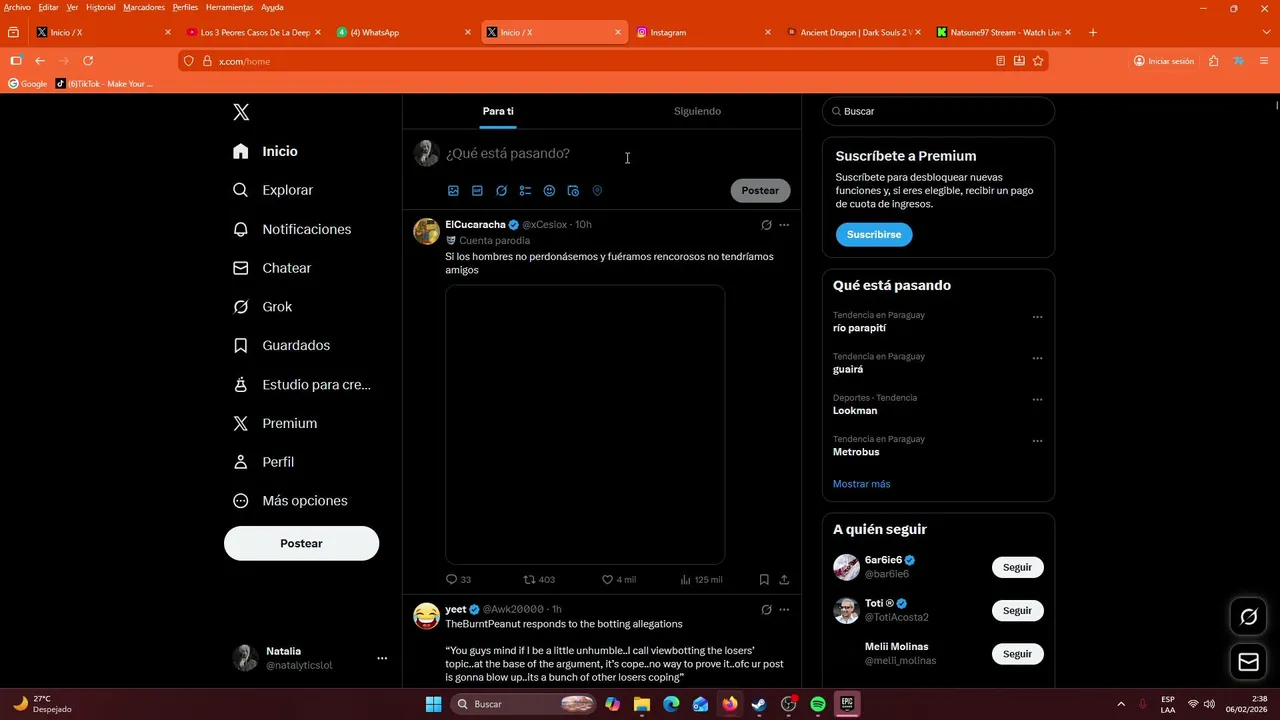Add a GIF to the new post

click(477, 190)
